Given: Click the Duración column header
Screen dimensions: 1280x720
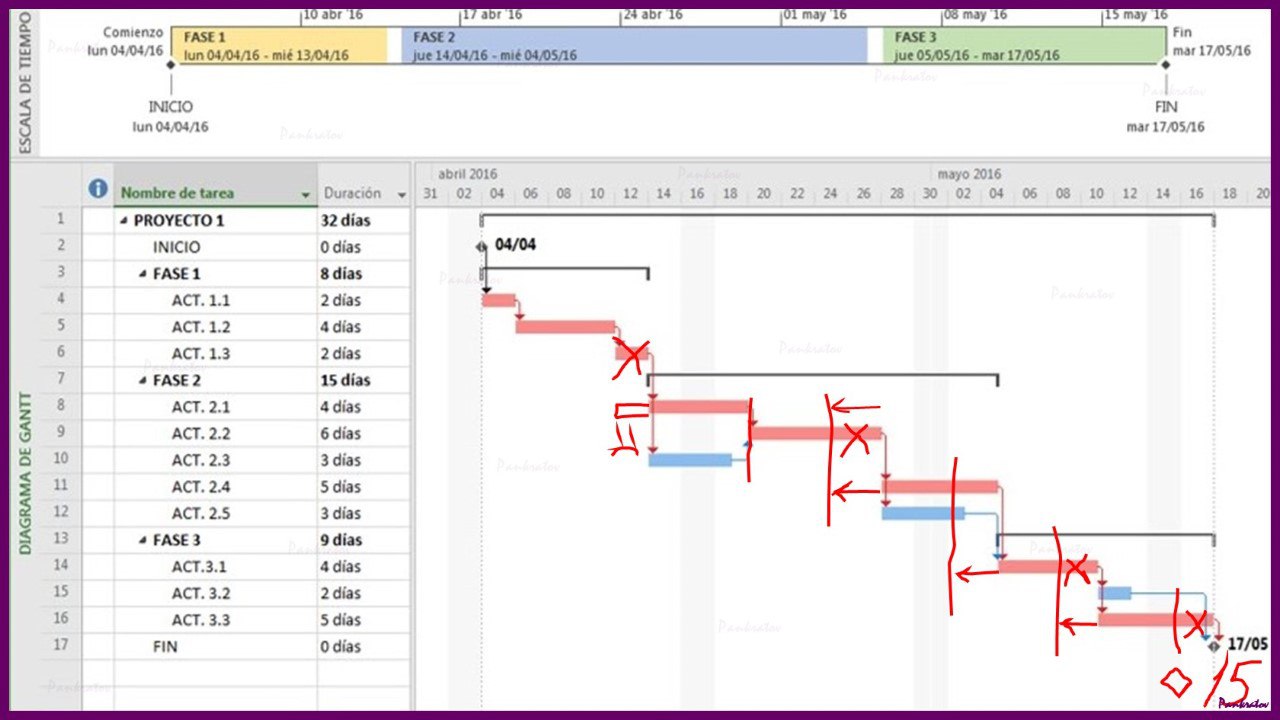Looking at the screenshot, I should [x=364, y=194].
